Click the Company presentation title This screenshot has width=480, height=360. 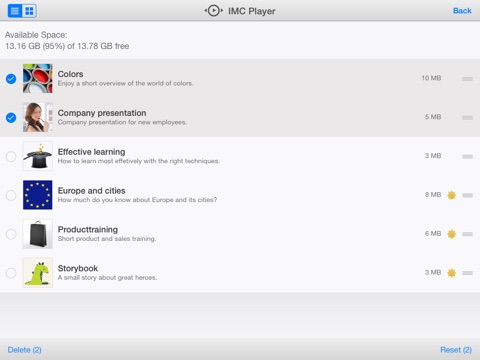click(102, 113)
